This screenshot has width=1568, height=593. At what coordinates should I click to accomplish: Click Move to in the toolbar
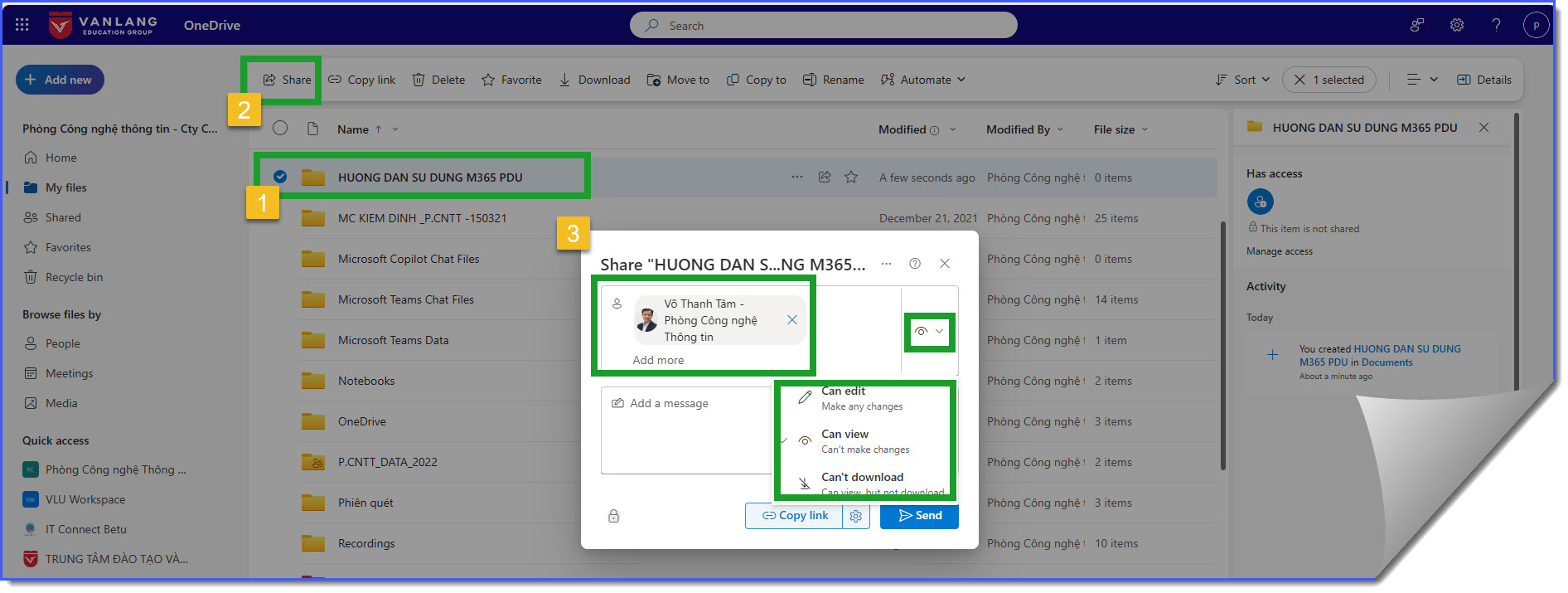[x=678, y=80]
